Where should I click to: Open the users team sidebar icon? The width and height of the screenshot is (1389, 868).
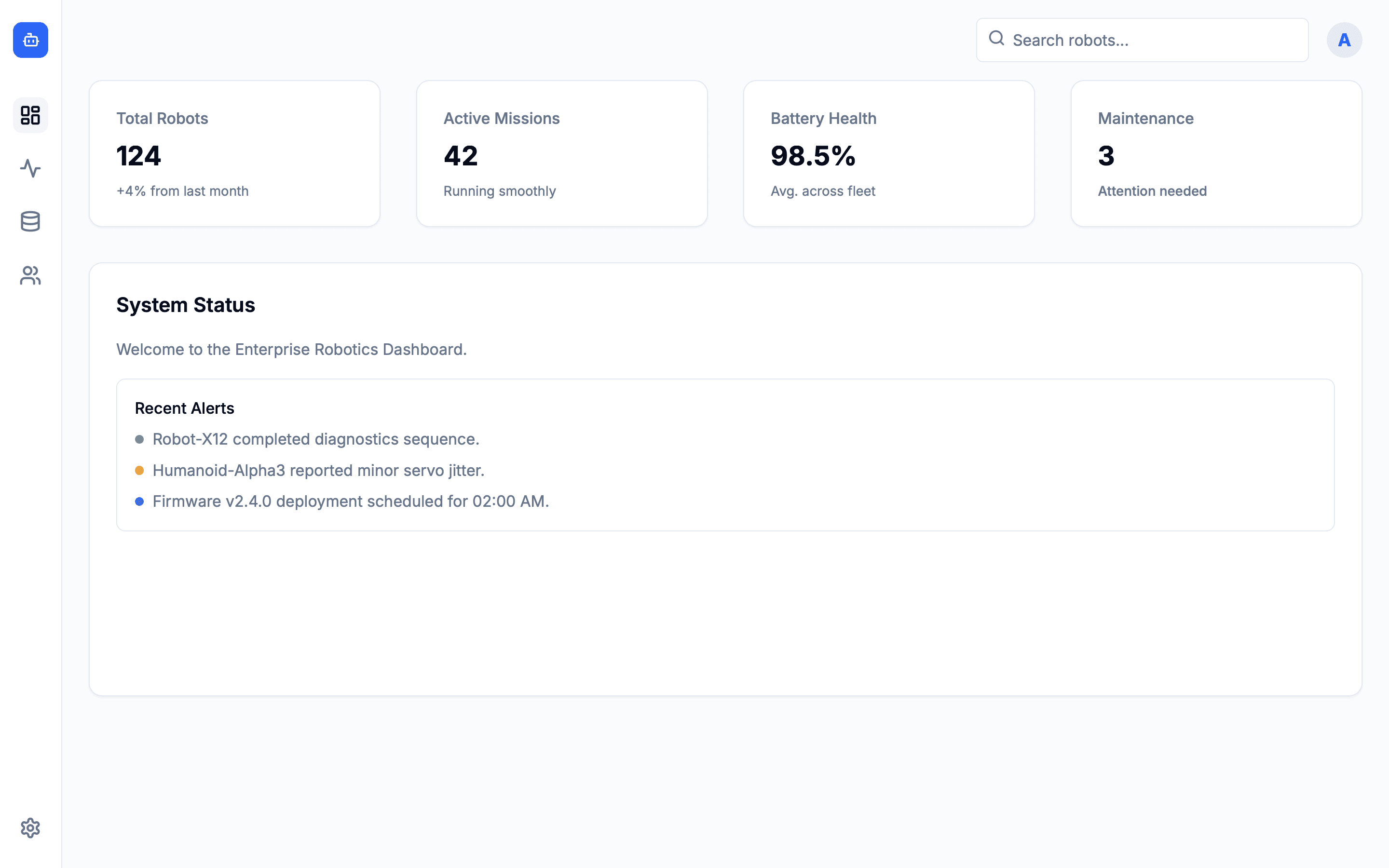tap(30, 275)
